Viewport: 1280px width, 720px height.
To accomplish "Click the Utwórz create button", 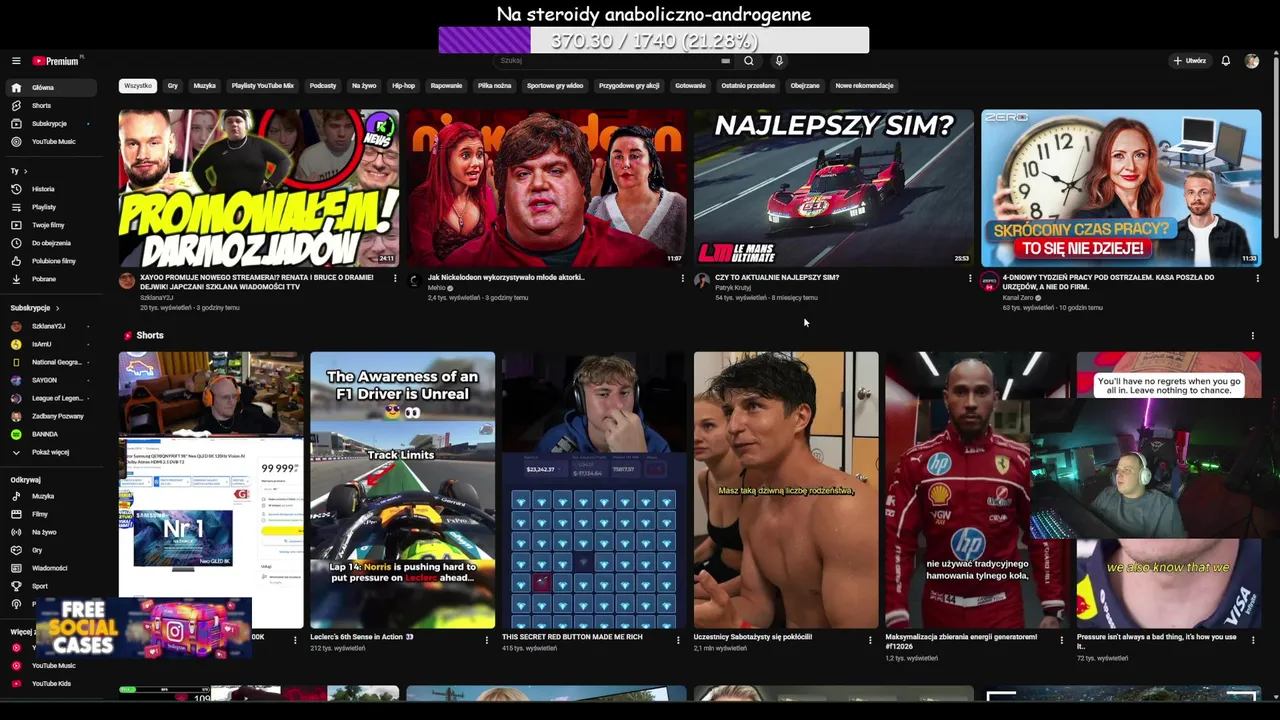I will click(x=1190, y=61).
